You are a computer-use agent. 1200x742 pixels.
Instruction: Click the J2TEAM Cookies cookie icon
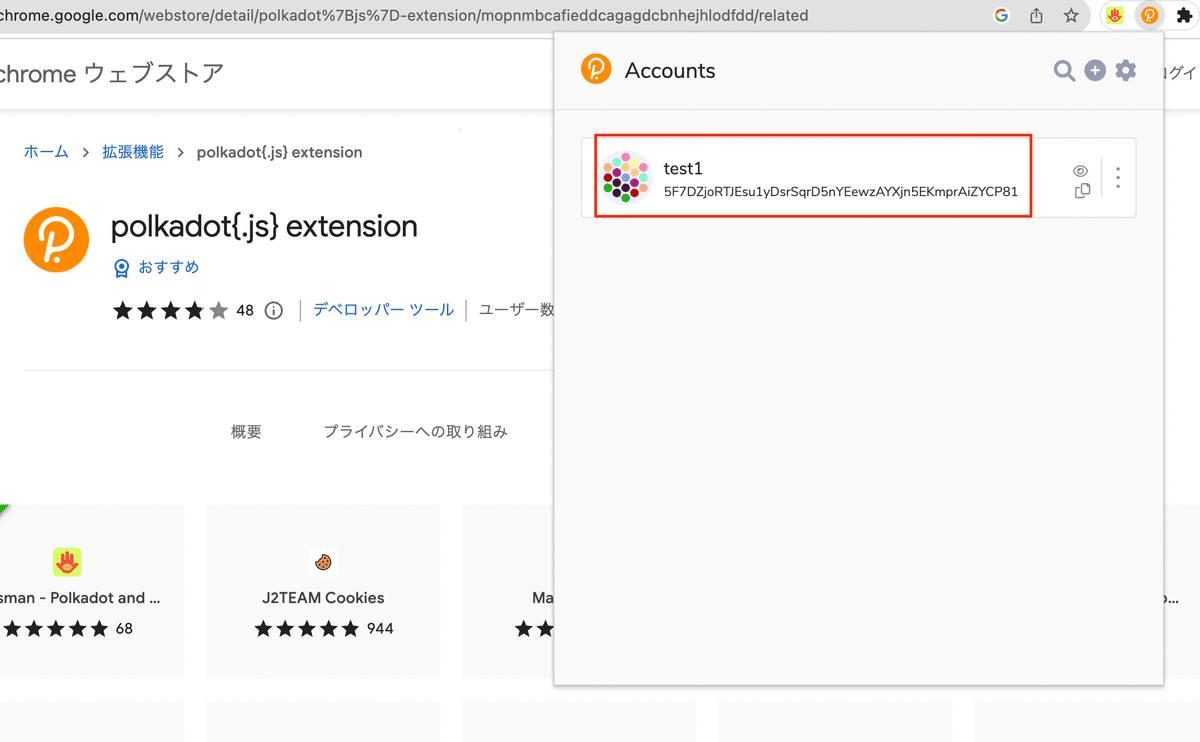[322, 562]
